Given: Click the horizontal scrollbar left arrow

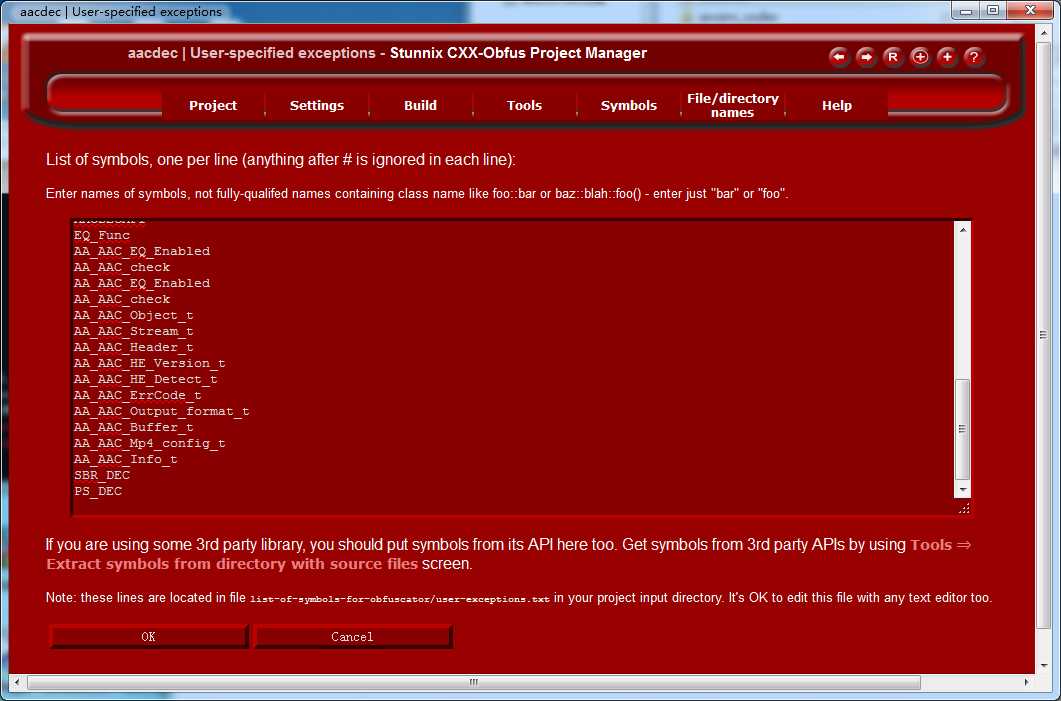Looking at the screenshot, I should click(x=17, y=682).
